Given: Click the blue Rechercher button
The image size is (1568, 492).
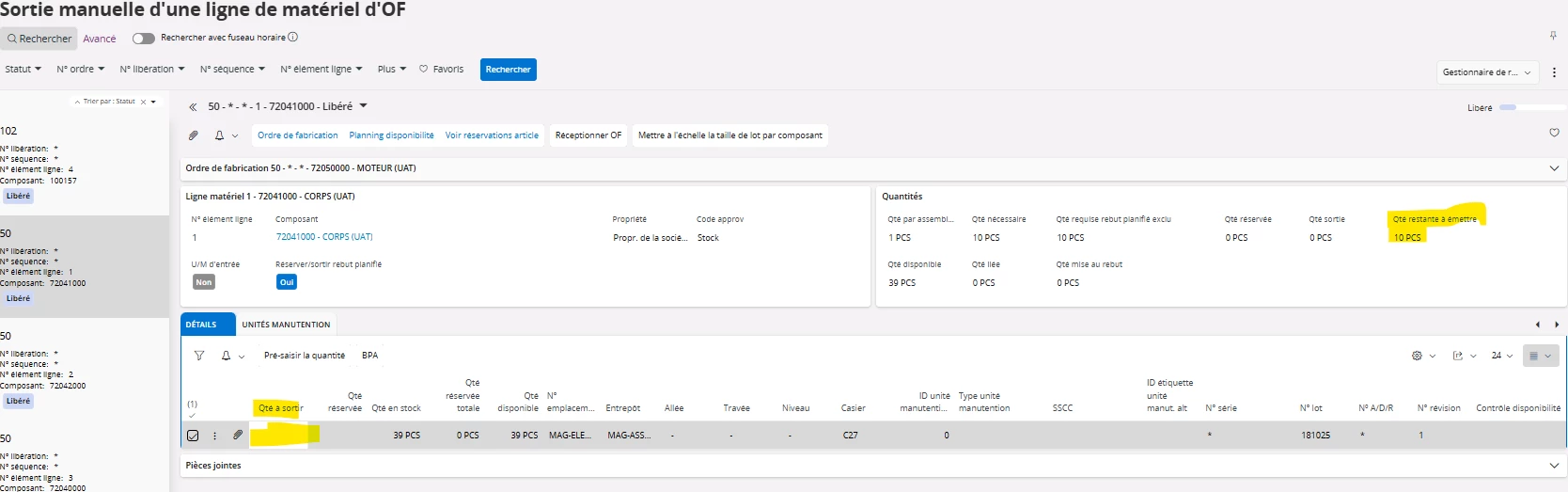Looking at the screenshot, I should point(508,70).
